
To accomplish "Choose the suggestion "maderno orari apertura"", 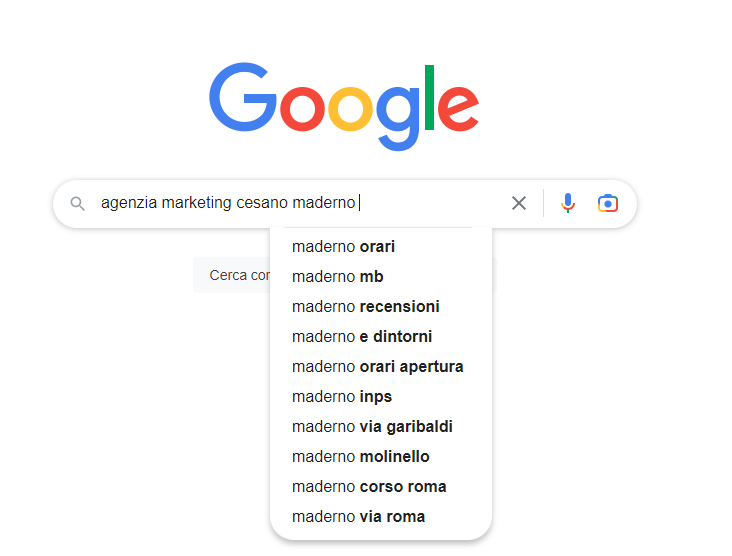I will point(378,366).
